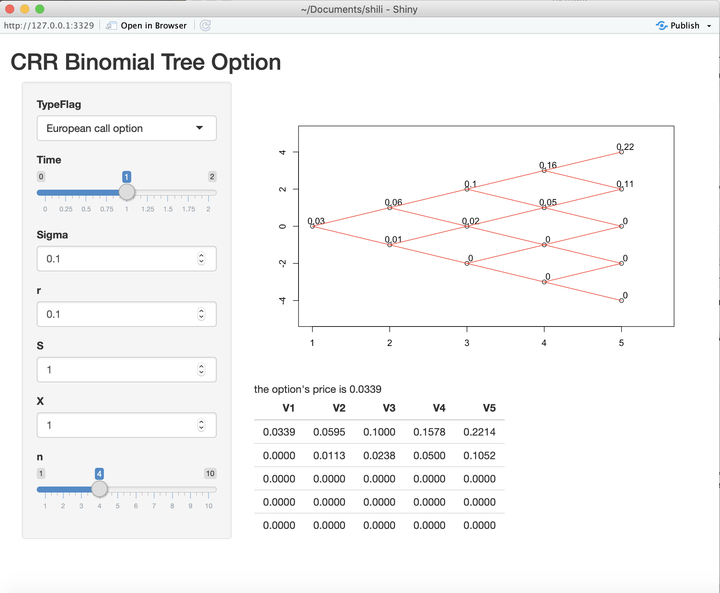Click the n slider handle
The image size is (720, 593).
coord(99,488)
